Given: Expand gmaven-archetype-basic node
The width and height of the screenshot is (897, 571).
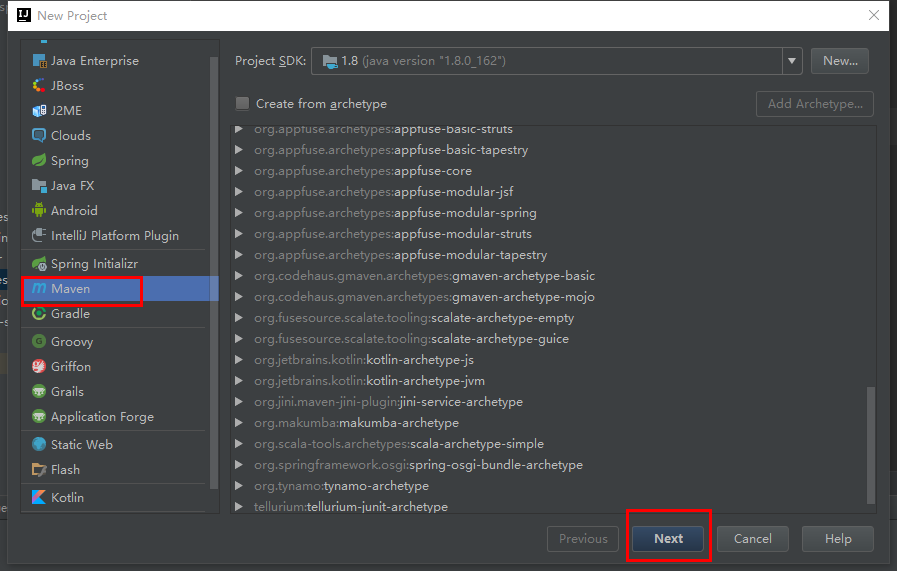Looking at the screenshot, I should (x=239, y=276).
